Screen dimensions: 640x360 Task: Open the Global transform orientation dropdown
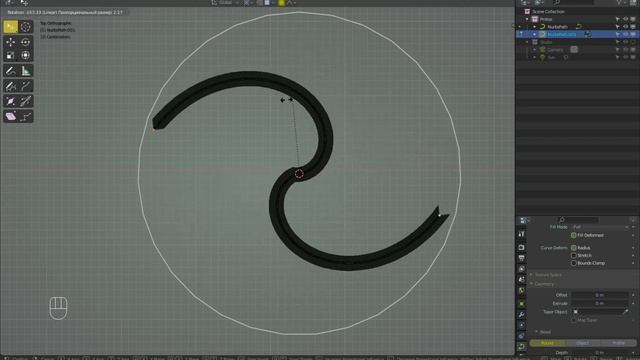pyautogui.click(x=225, y=3)
